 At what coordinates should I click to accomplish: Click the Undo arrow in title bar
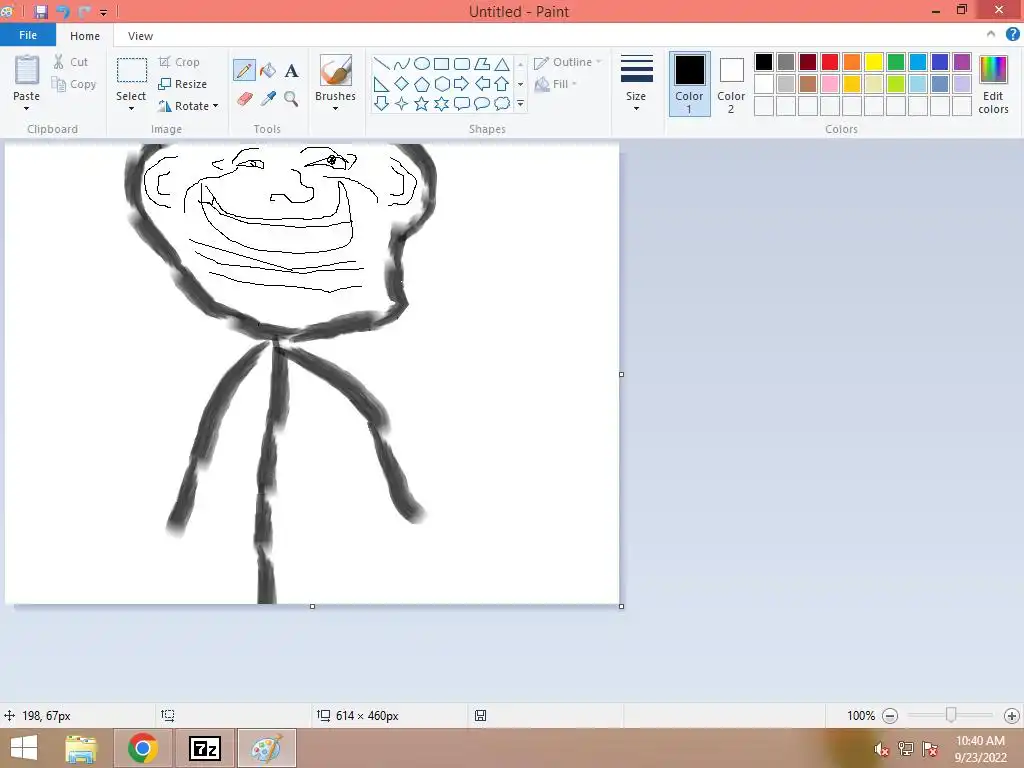point(63,12)
